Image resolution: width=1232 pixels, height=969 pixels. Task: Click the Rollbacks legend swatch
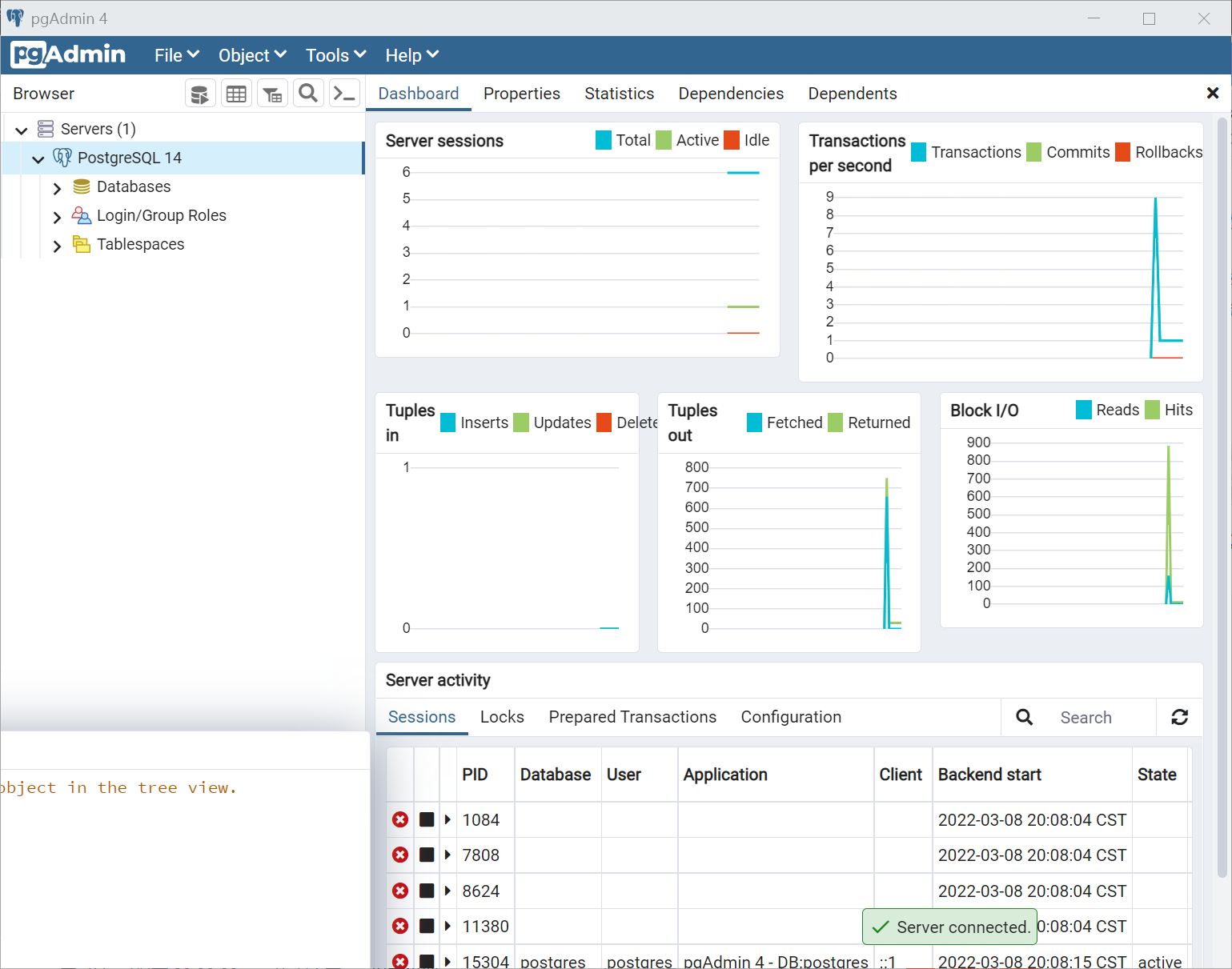(1123, 152)
